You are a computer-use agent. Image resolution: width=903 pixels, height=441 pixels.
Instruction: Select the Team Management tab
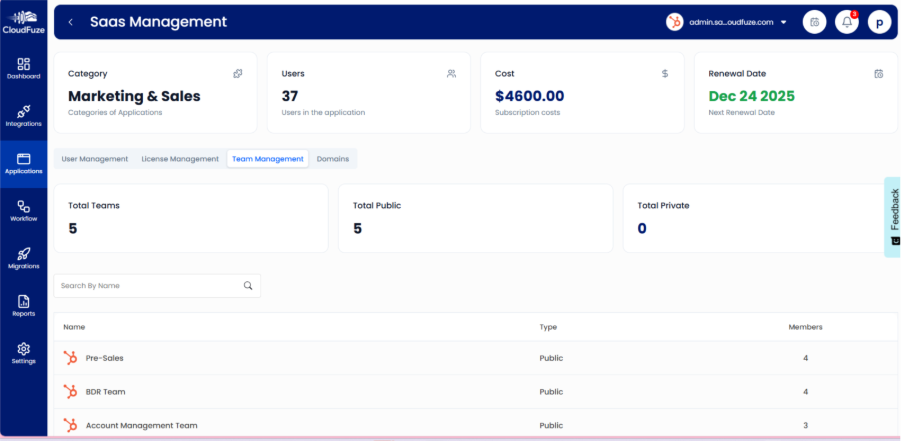[268, 159]
